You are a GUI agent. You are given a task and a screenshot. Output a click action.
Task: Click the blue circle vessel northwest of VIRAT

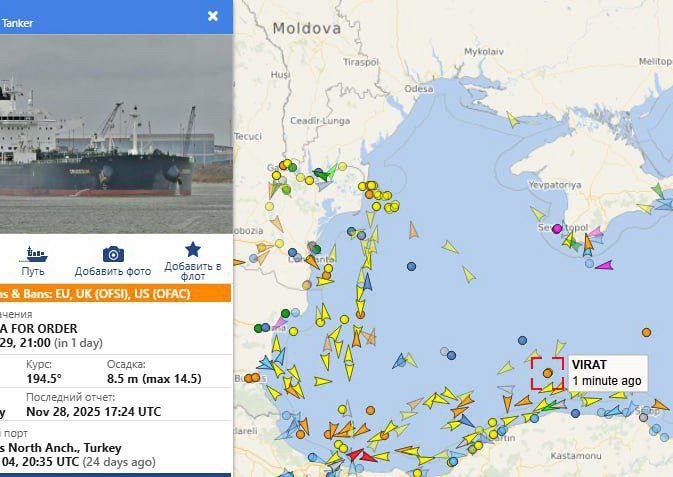tap(522, 340)
